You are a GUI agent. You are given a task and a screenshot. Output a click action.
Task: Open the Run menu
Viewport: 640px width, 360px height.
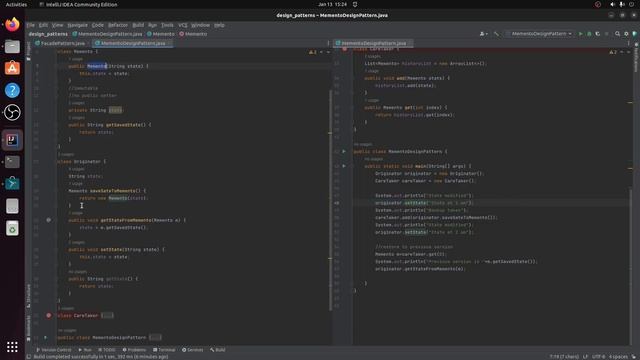tap(152, 25)
